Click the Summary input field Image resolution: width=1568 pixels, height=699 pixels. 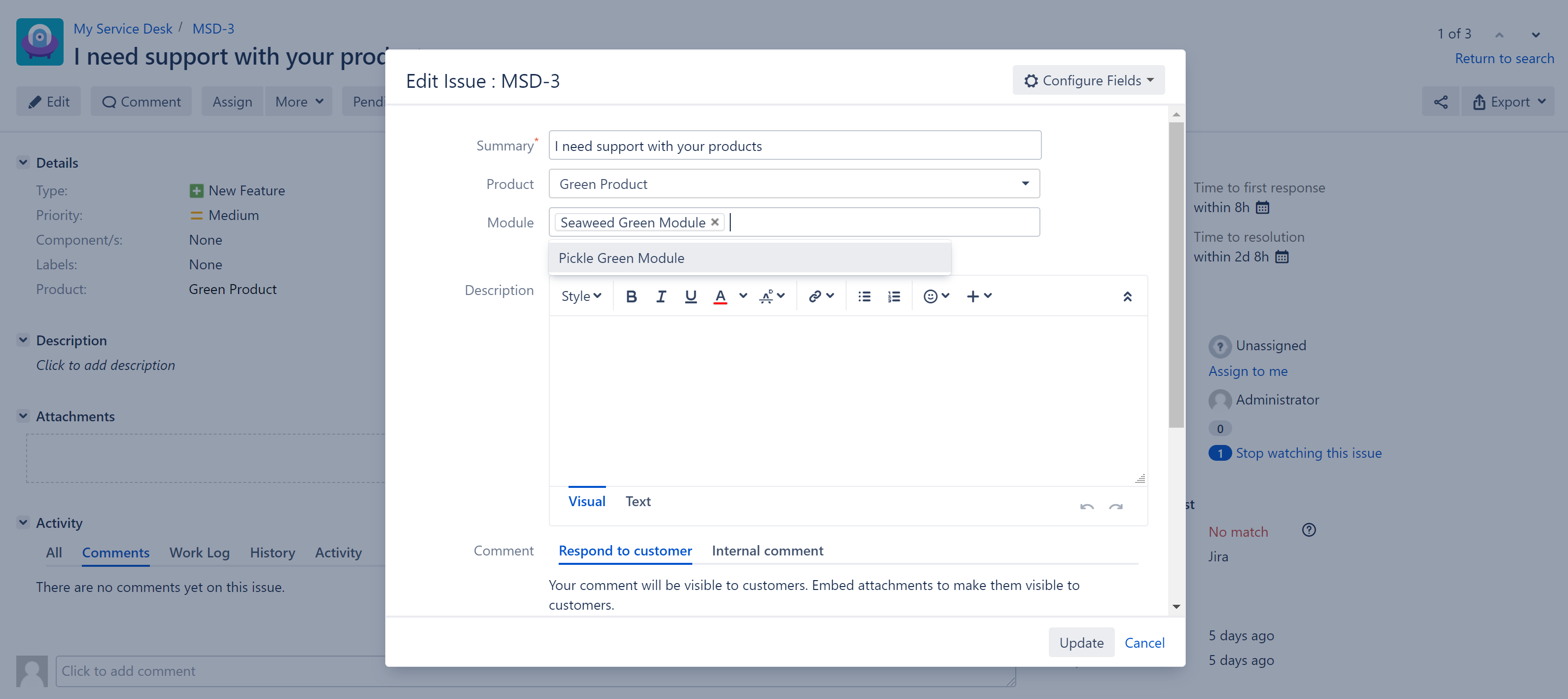[x=794, y=146]
